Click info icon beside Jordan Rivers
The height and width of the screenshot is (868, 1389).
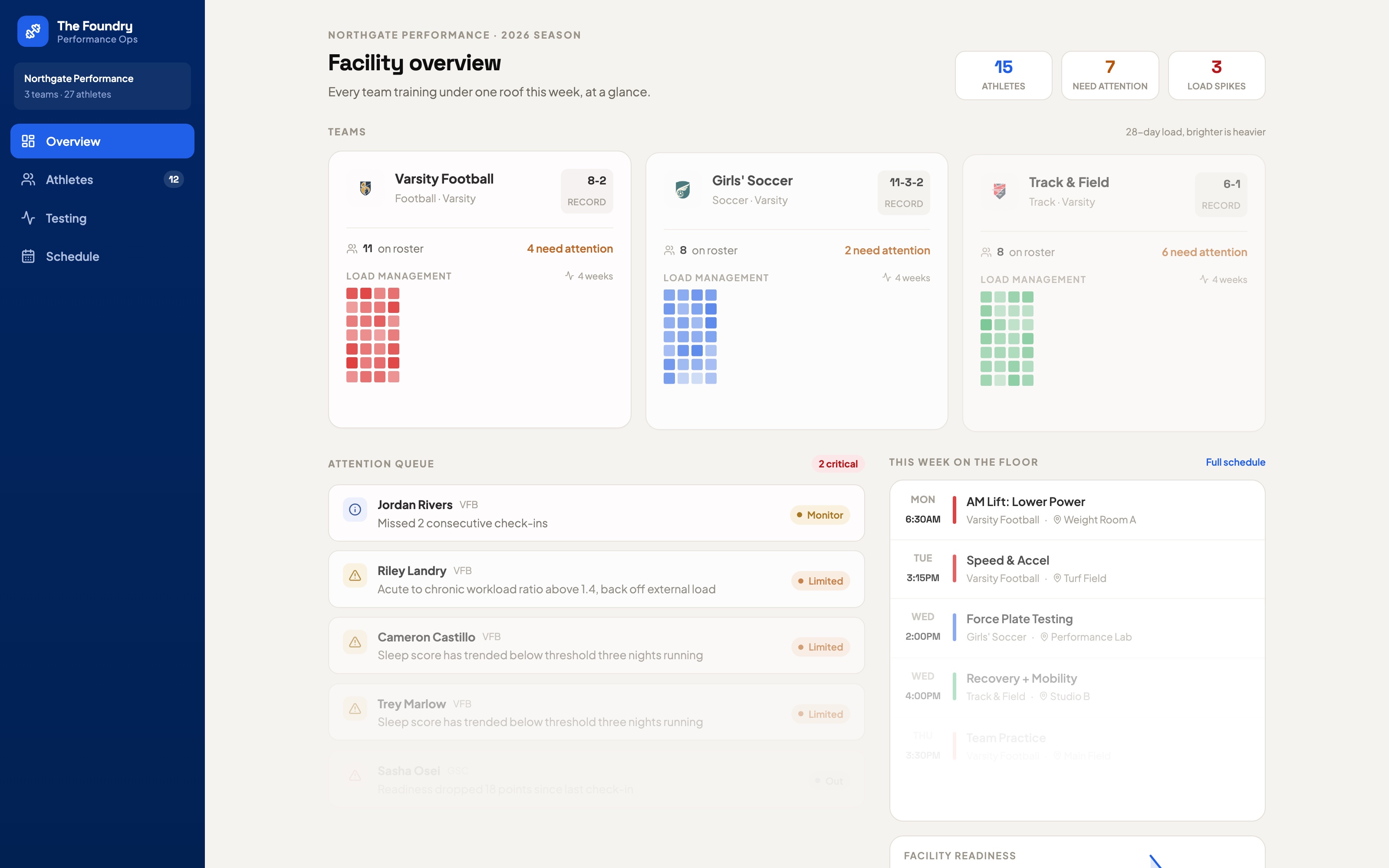pos(355,510)
